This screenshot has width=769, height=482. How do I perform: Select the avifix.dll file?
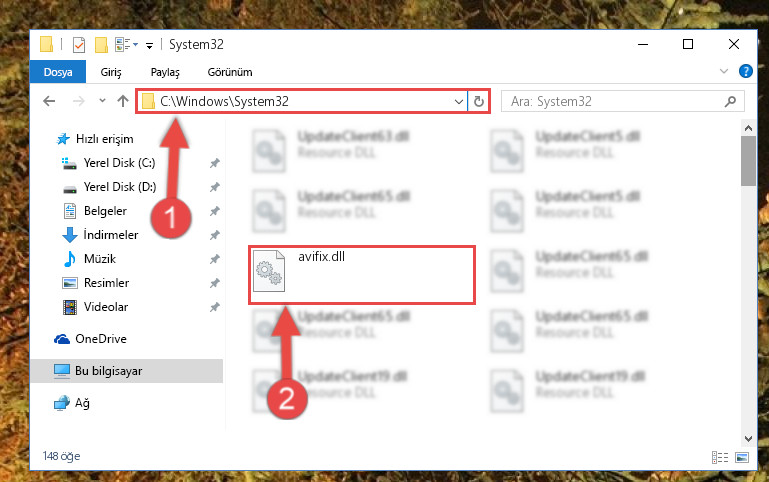[362, 275]
